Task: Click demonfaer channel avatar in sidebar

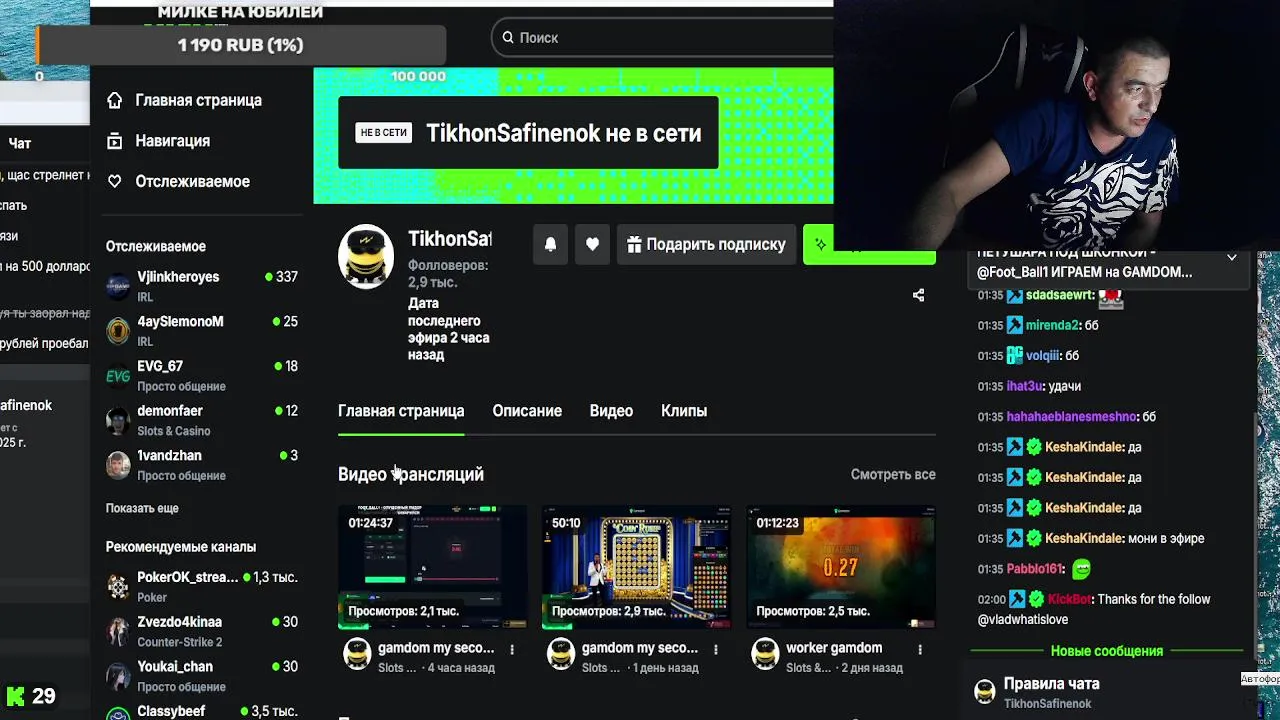Action: [118, 420]
